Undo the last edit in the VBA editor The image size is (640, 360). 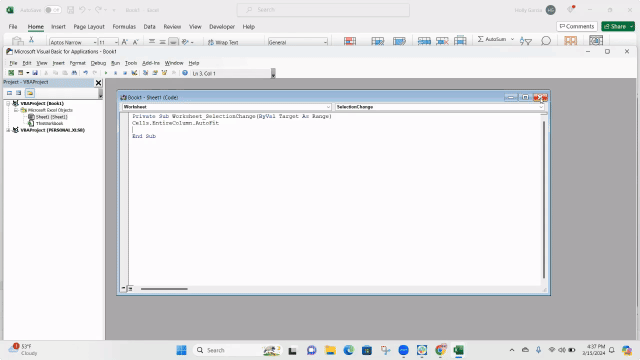point(85,73)
